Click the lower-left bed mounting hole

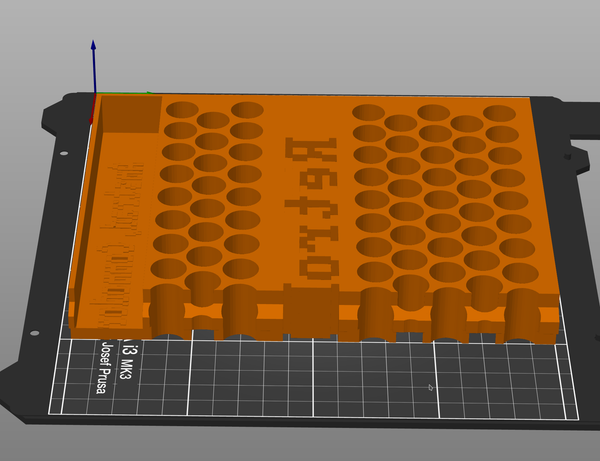(35, 333)
